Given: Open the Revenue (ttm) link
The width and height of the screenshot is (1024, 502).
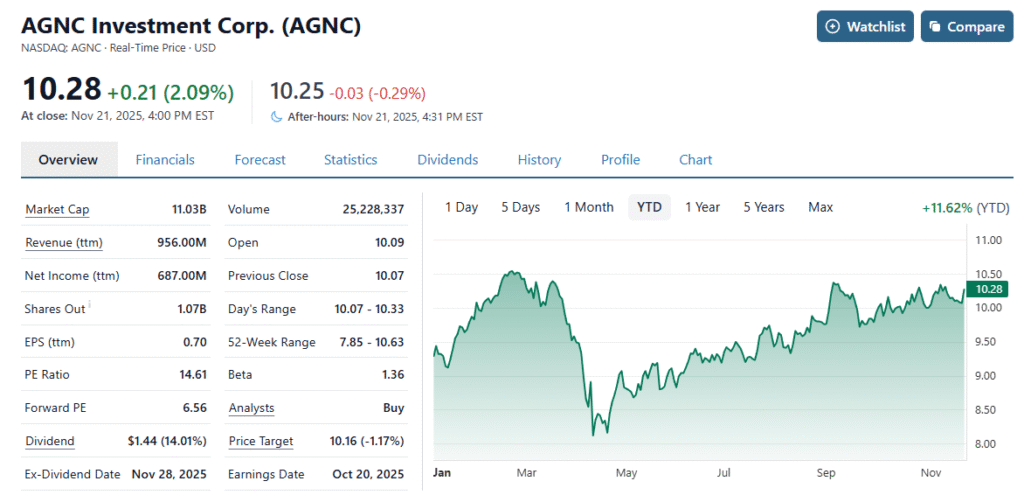Looking at the screenshot, I should [64, 243].
